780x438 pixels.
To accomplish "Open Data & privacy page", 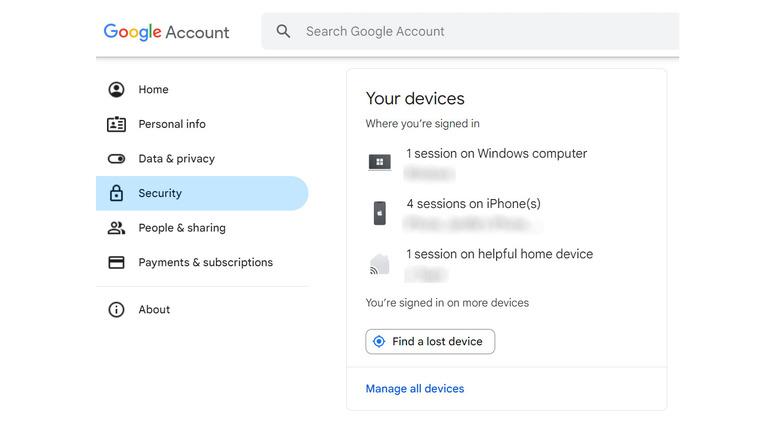I will tap(176, 159).
